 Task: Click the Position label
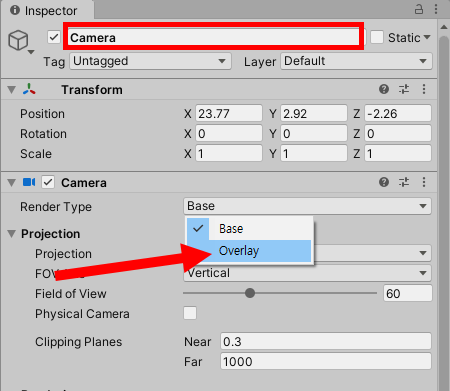[x=42, y=114]
